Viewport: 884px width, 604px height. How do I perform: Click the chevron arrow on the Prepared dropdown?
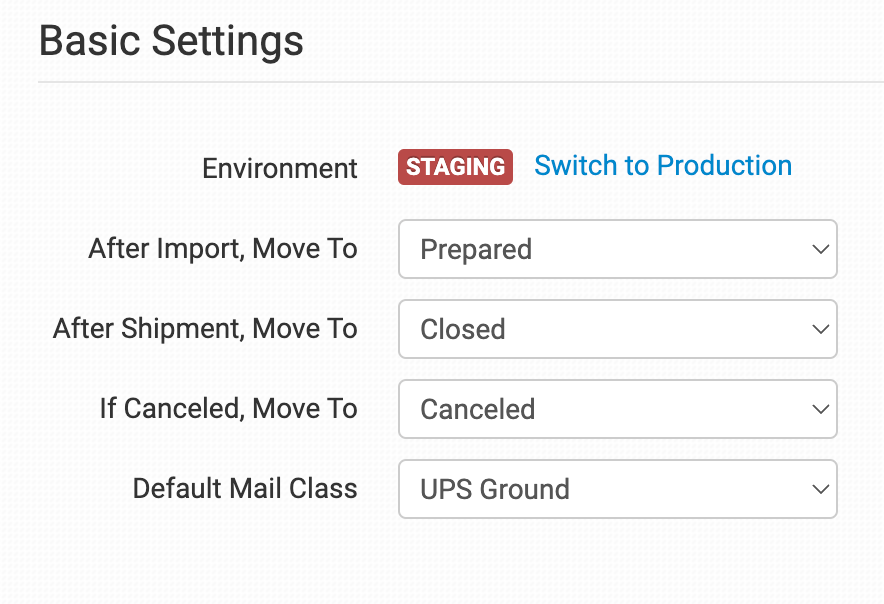coord(820,249)
